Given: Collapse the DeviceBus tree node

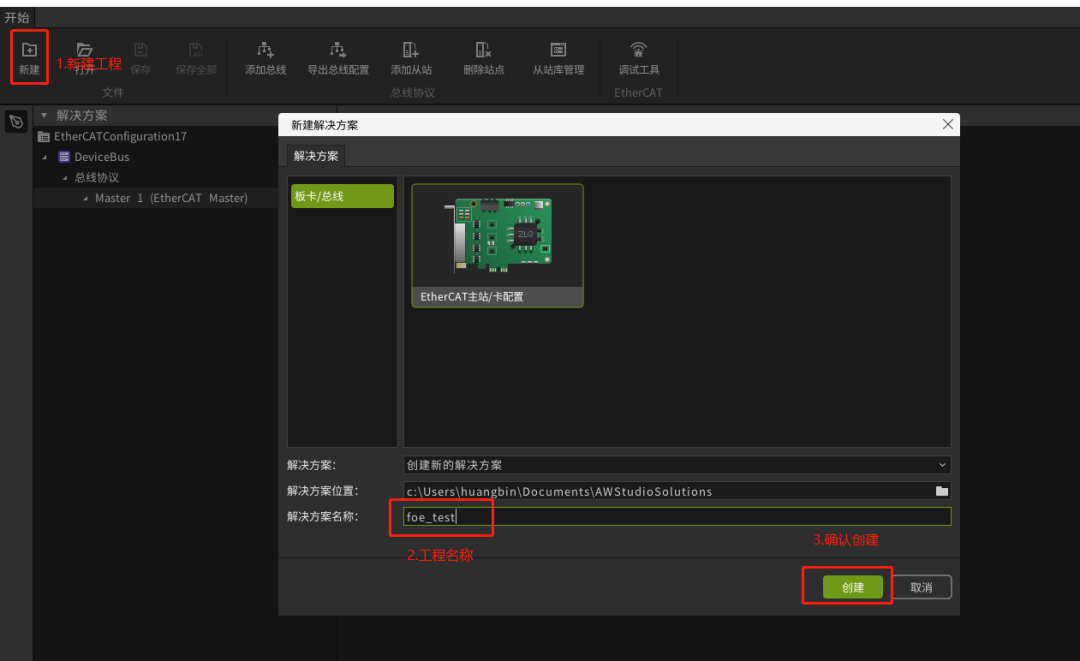Looking at the screenshot, I should tap(45, 157).
